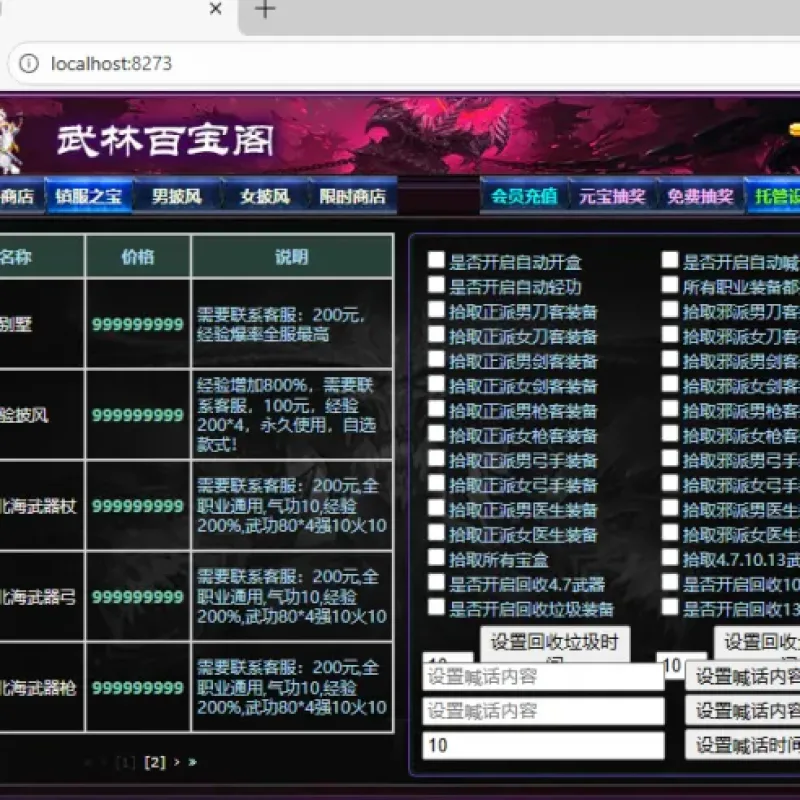Check 拾取邪派男枪客 checkbox
This screenshot has height=800, width=800.
pos(670,408)
